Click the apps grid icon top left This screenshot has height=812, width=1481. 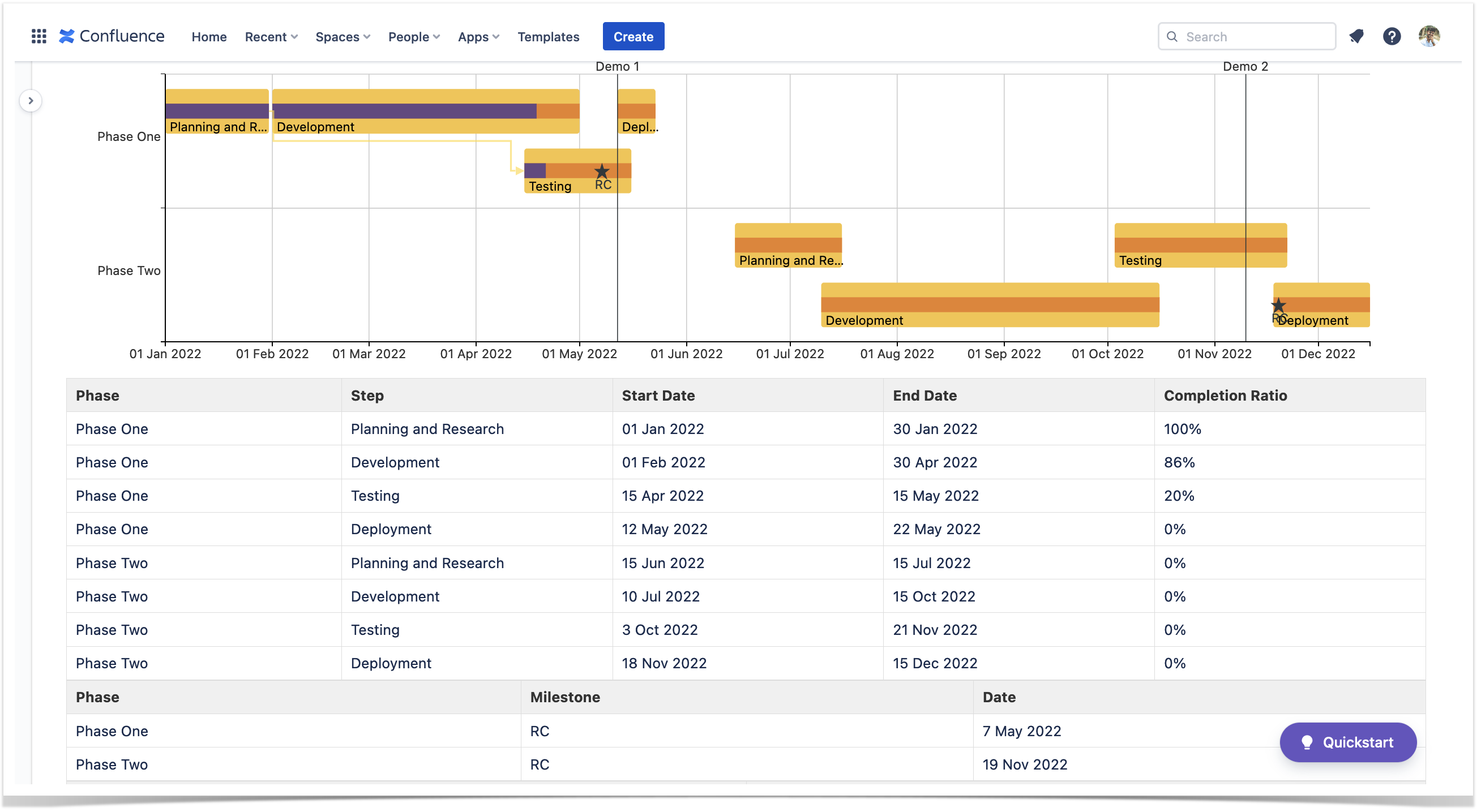pyautogui.click(x=37, y=36)
